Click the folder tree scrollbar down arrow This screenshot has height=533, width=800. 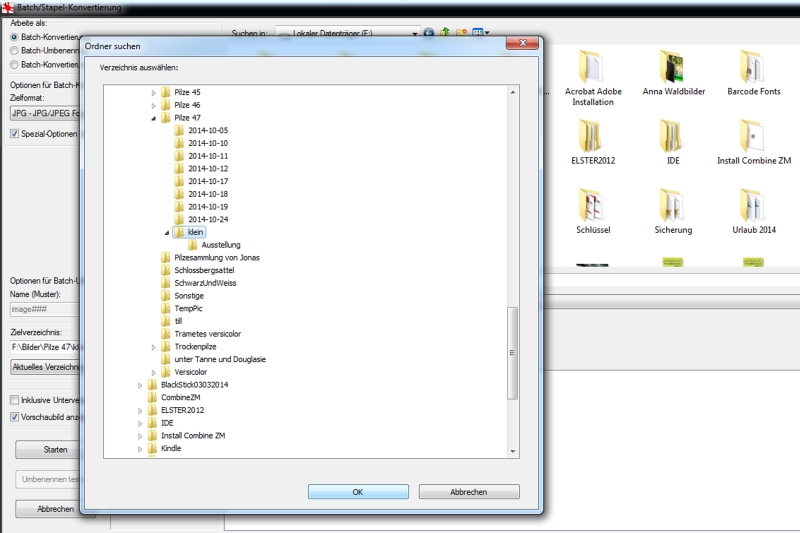pos(514,452)
